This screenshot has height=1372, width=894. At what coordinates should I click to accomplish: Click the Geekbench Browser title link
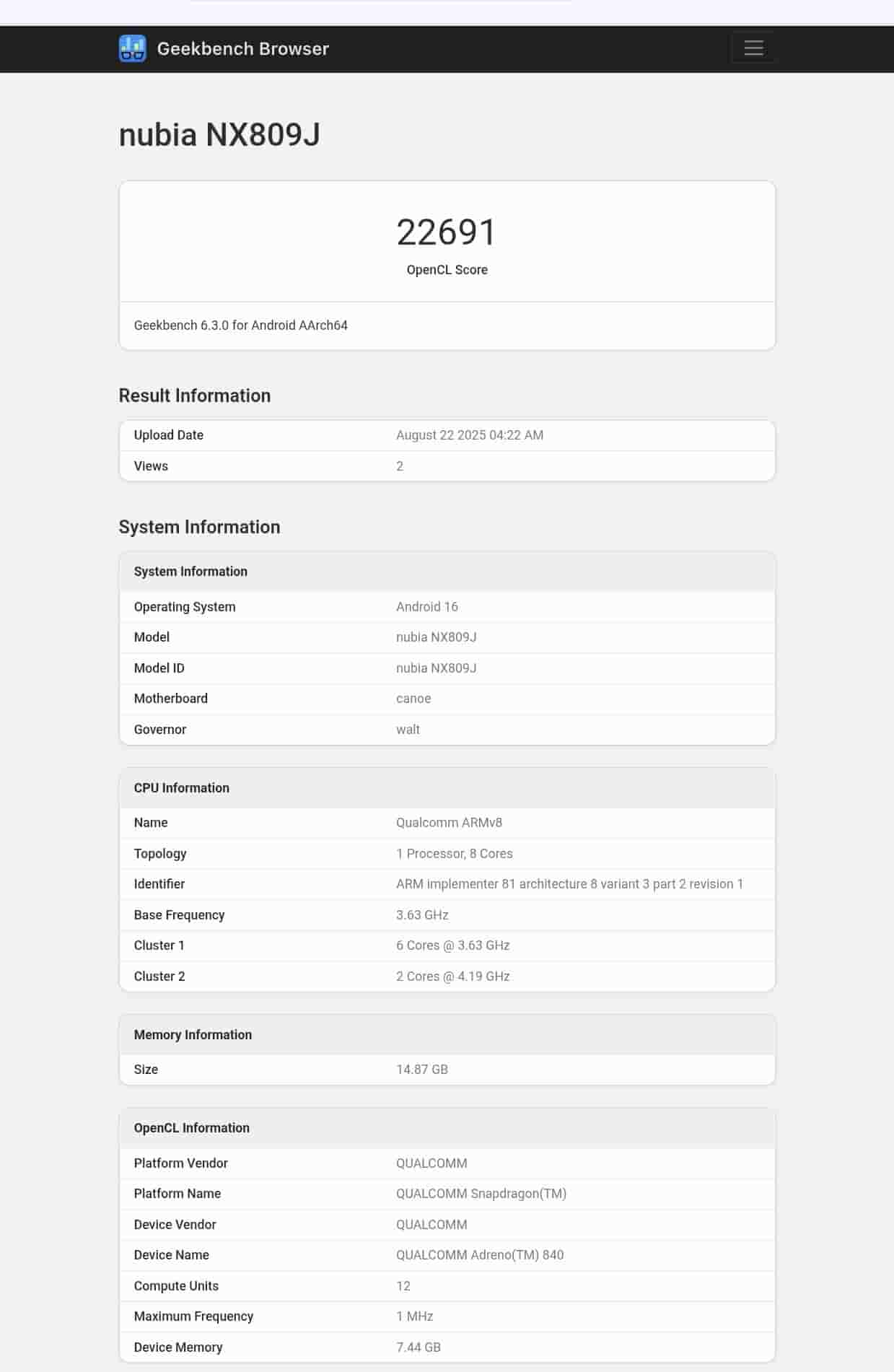pyautogui.click(x=242, y=48)
